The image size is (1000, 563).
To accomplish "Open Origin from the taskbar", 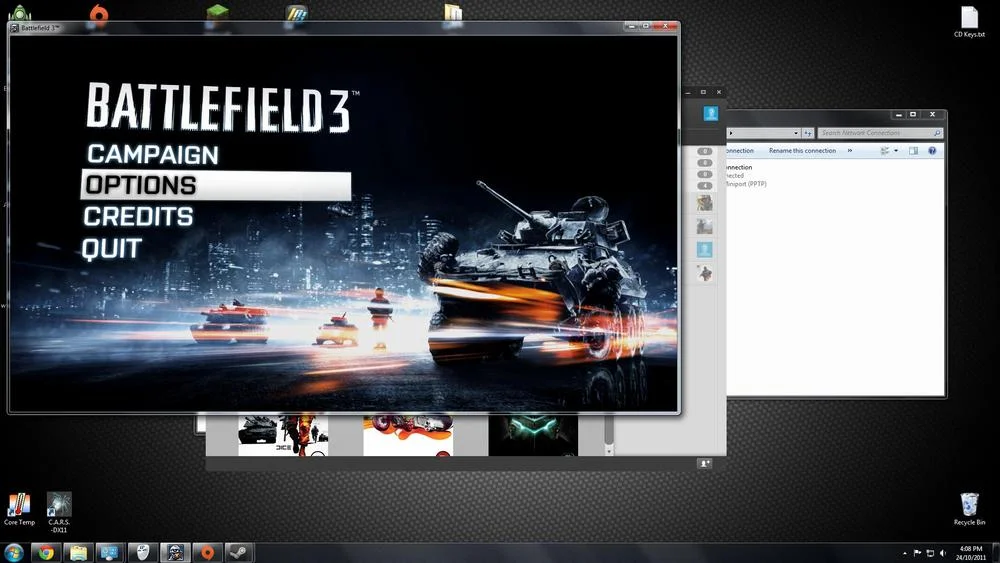I will (x=207, y=552).
